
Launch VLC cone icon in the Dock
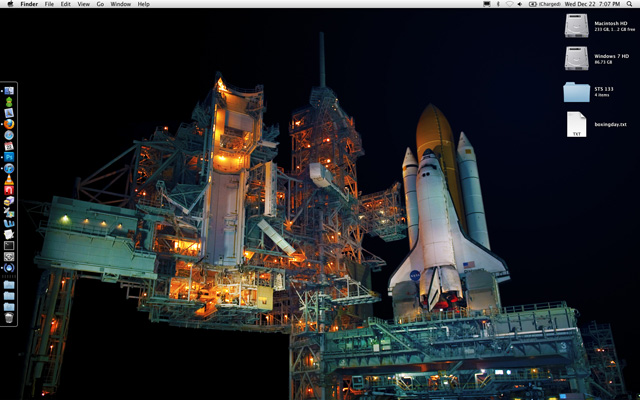9,179
